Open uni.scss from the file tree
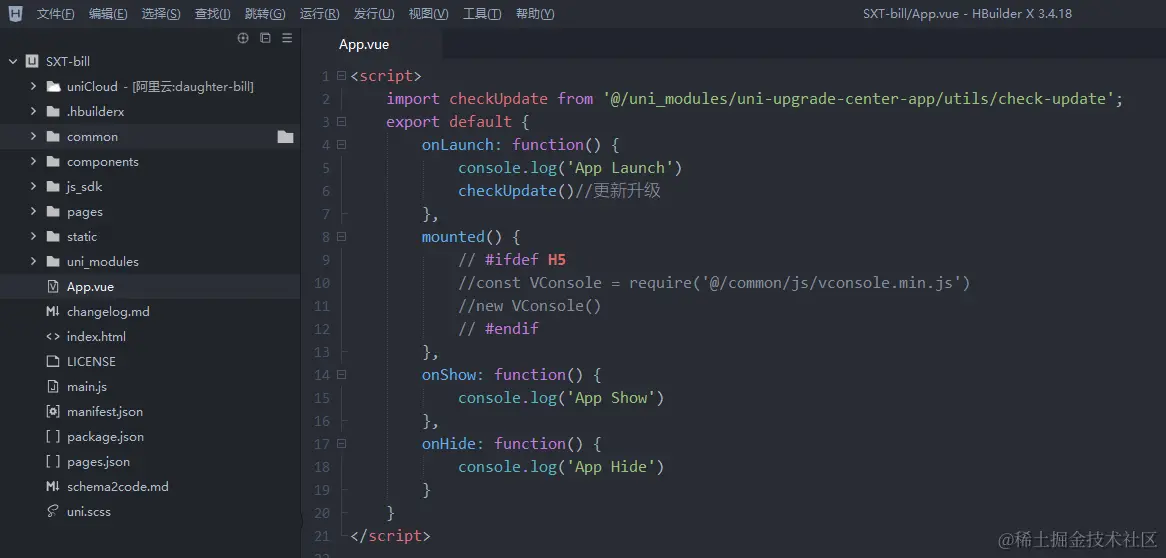1166x558 pixels. (x=88, y=511)
